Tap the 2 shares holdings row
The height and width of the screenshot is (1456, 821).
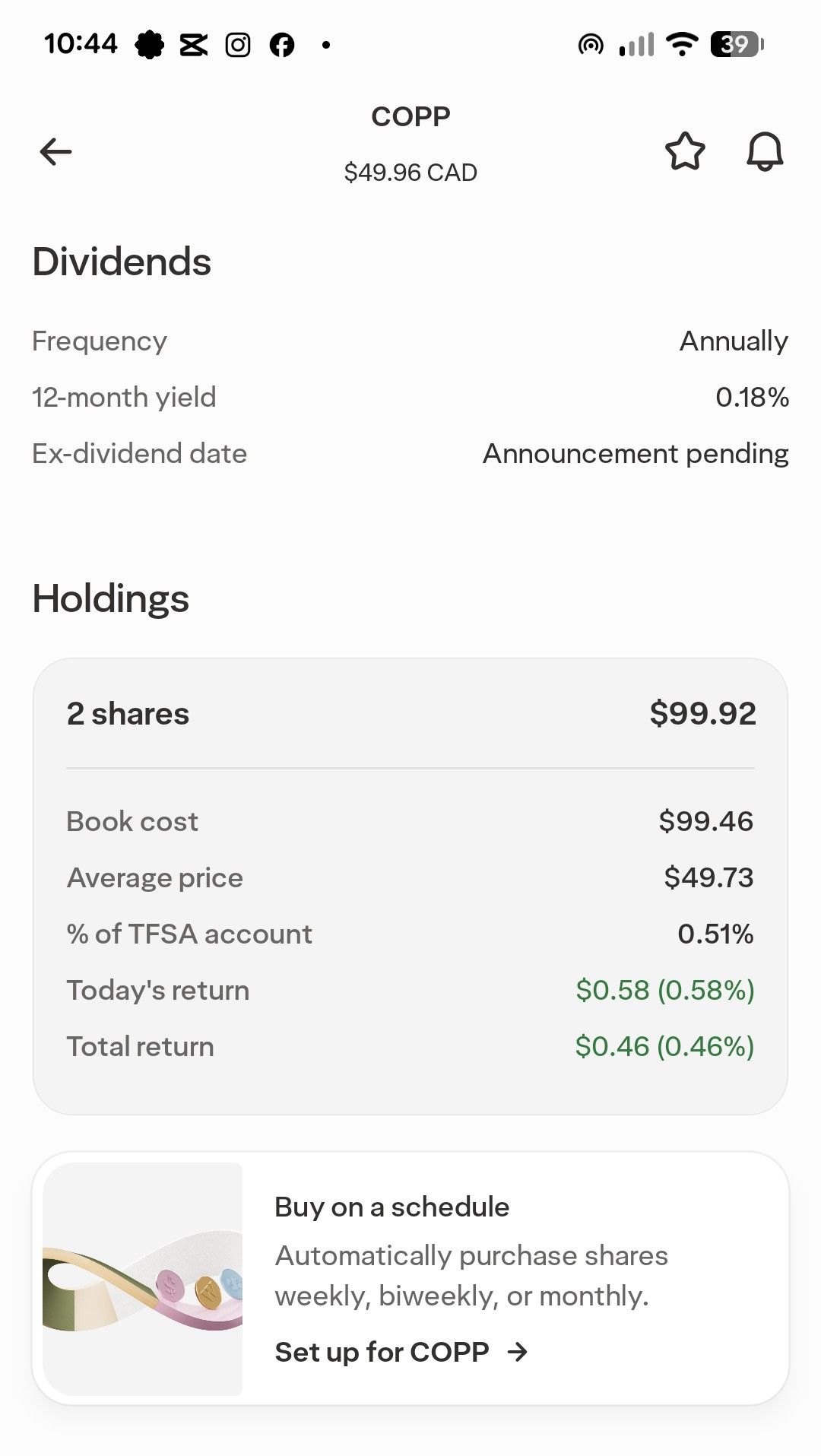(x=410, y=713)
